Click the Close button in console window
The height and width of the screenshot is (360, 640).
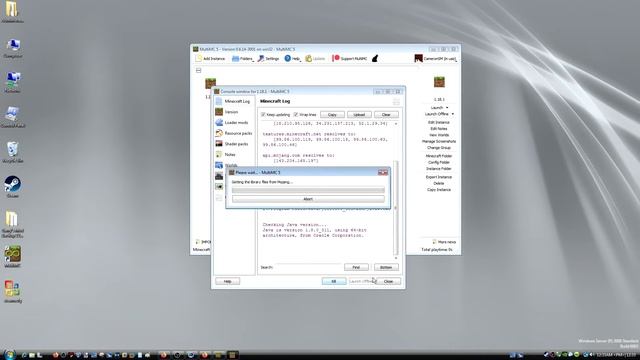coord(388,282)
